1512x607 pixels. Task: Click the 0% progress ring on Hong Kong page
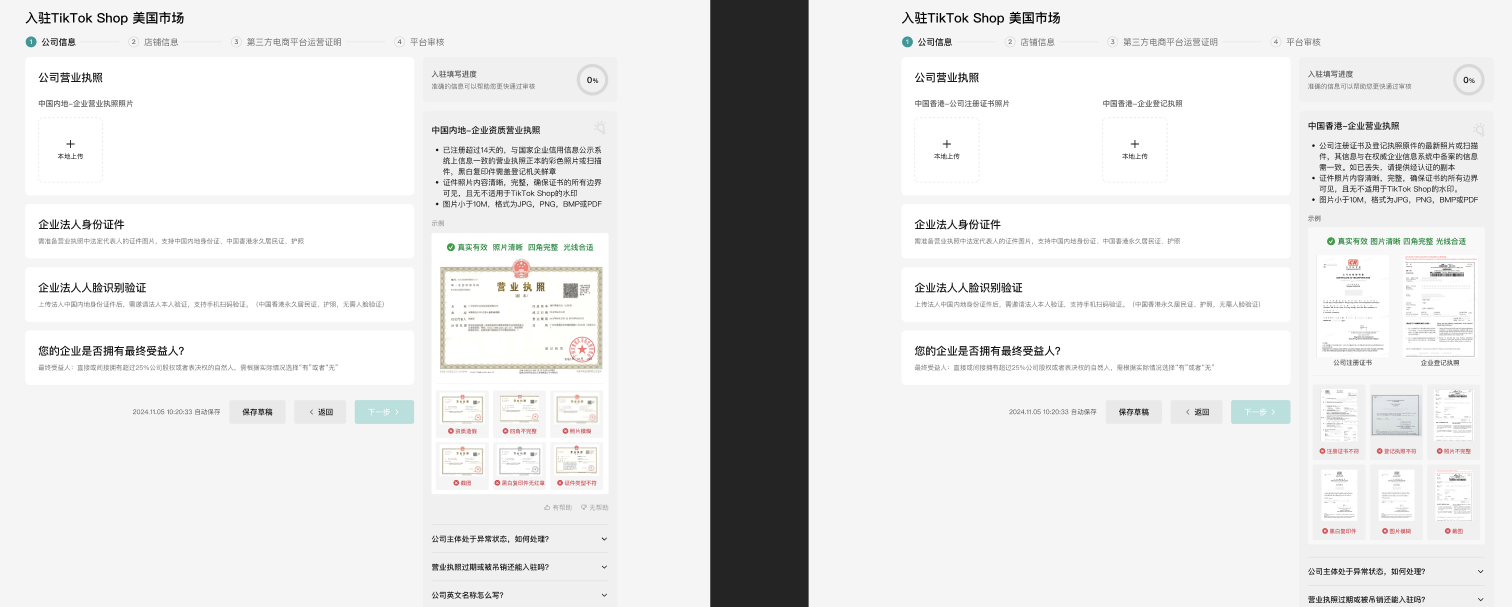coord(1468,80)
